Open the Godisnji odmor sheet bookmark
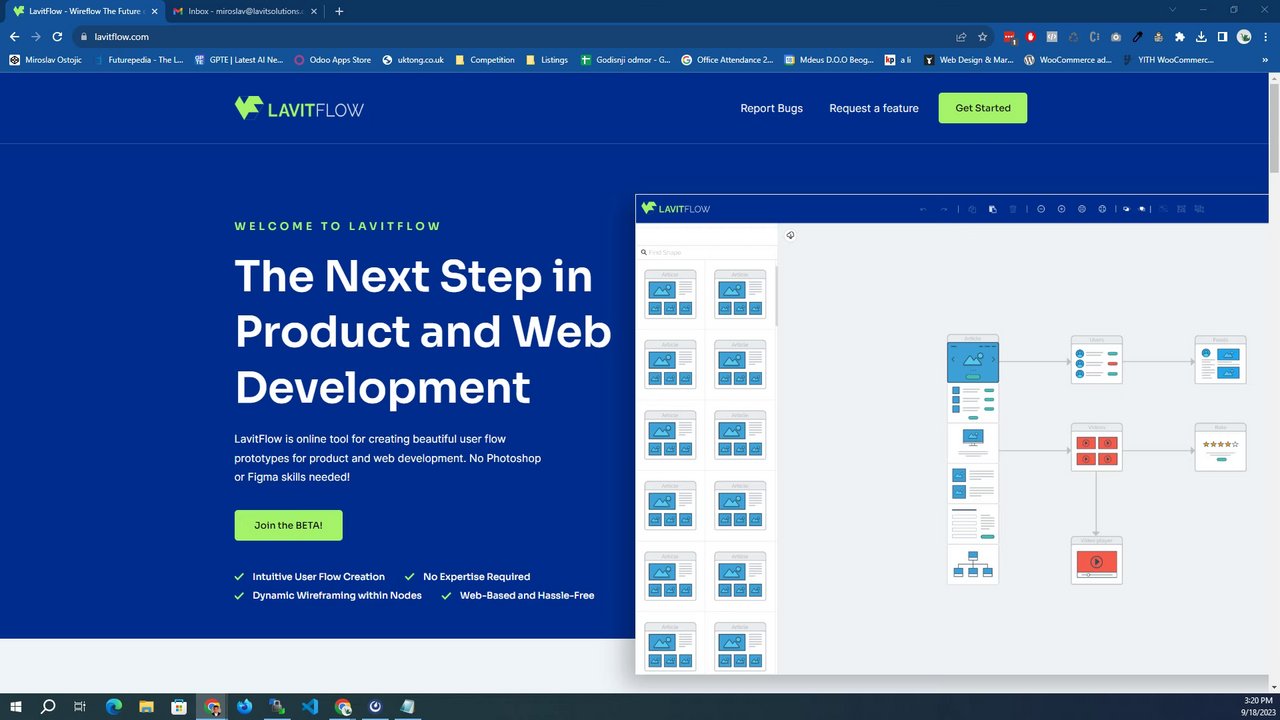The height and width of the screenshot is (720, 1280). 625,60
